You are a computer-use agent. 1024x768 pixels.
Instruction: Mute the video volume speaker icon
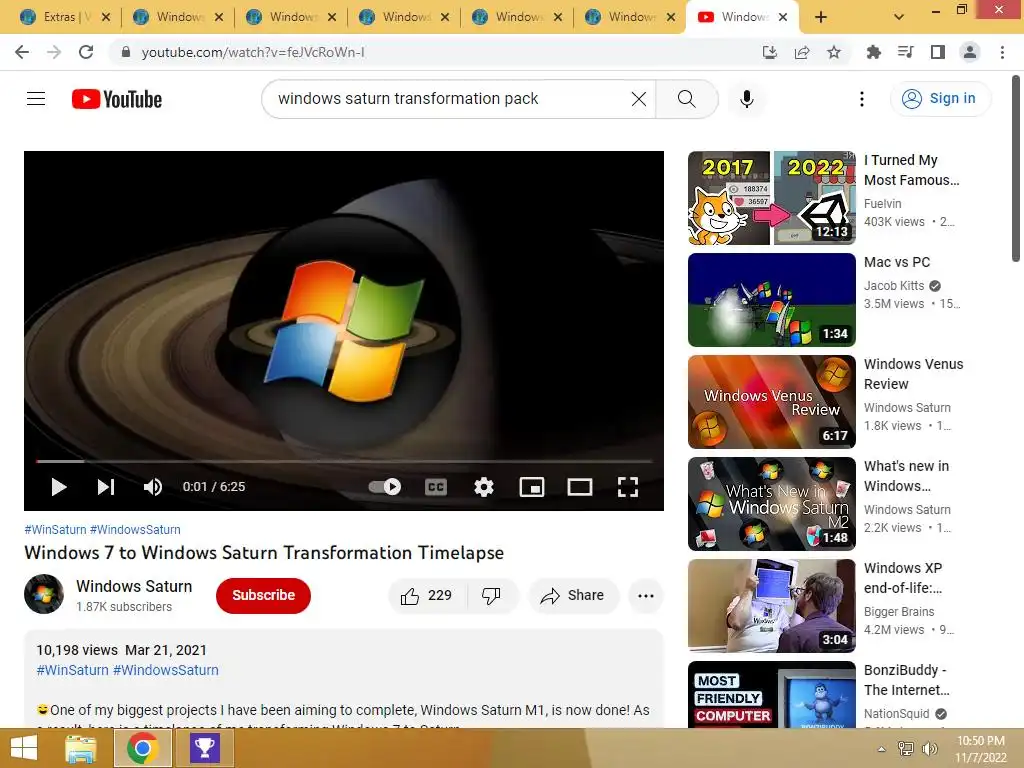tap(153, 487)
